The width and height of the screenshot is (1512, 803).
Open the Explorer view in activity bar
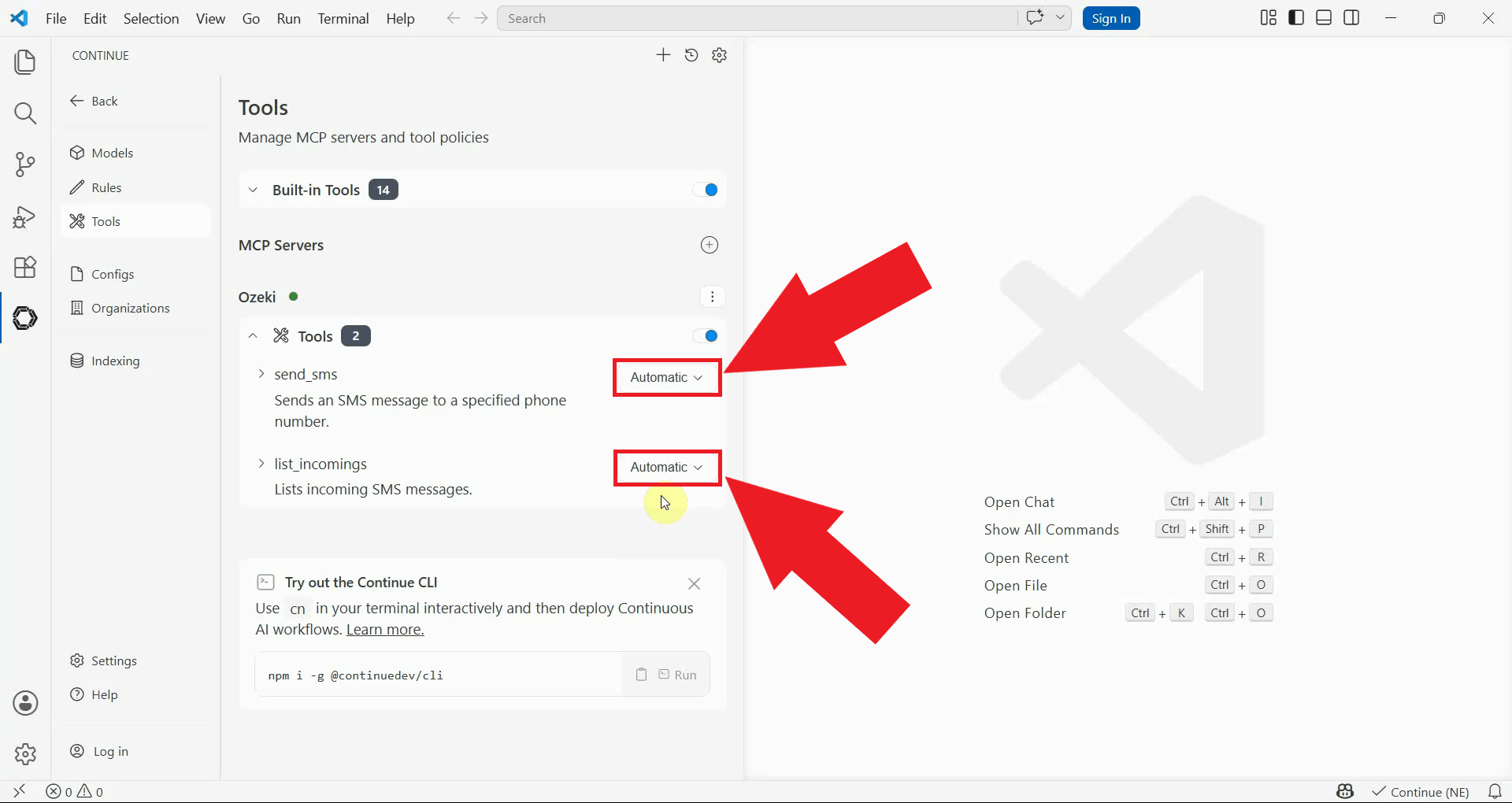click(25, 62)
